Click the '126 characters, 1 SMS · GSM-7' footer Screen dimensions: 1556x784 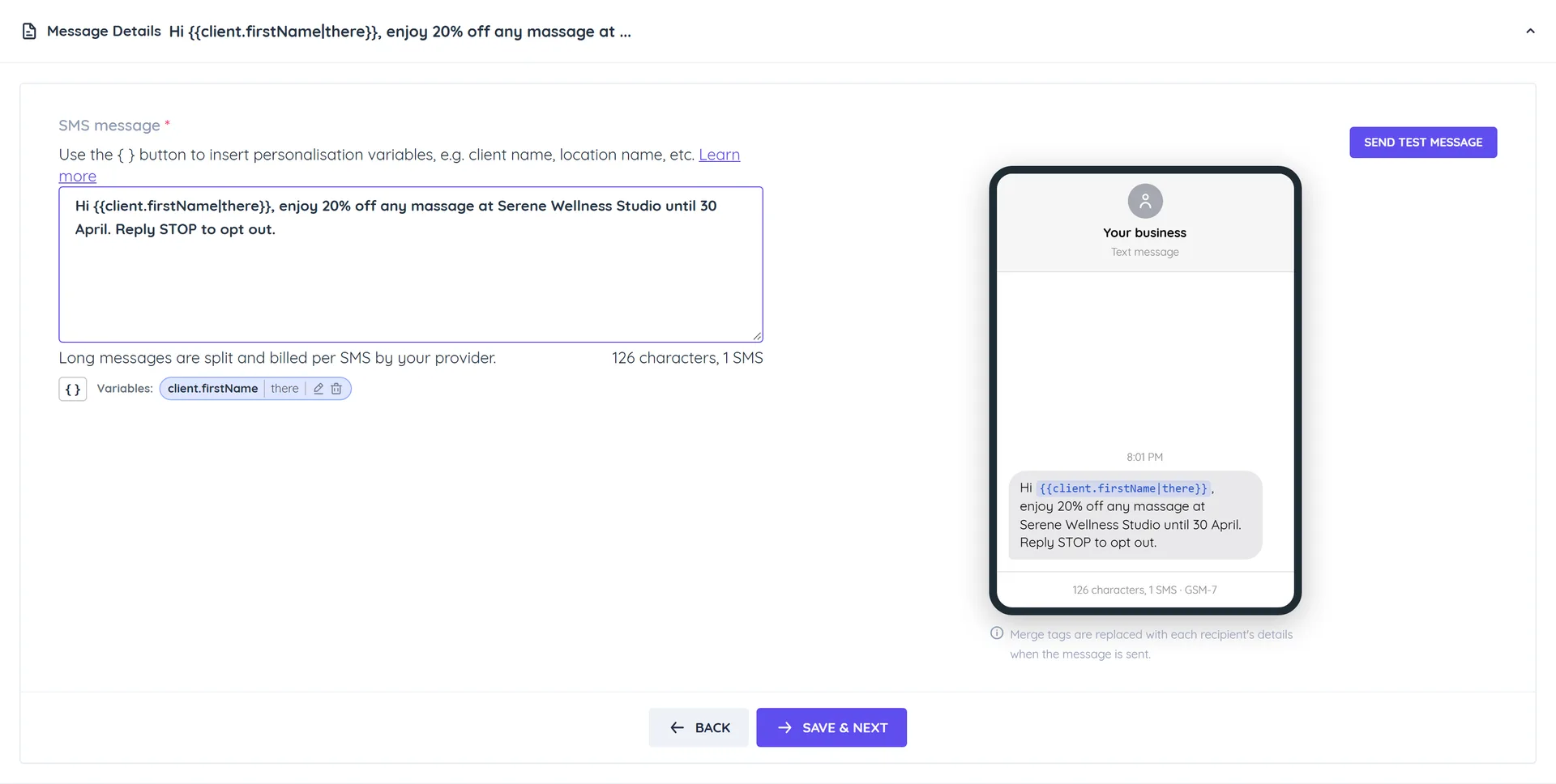(1144, 590)
